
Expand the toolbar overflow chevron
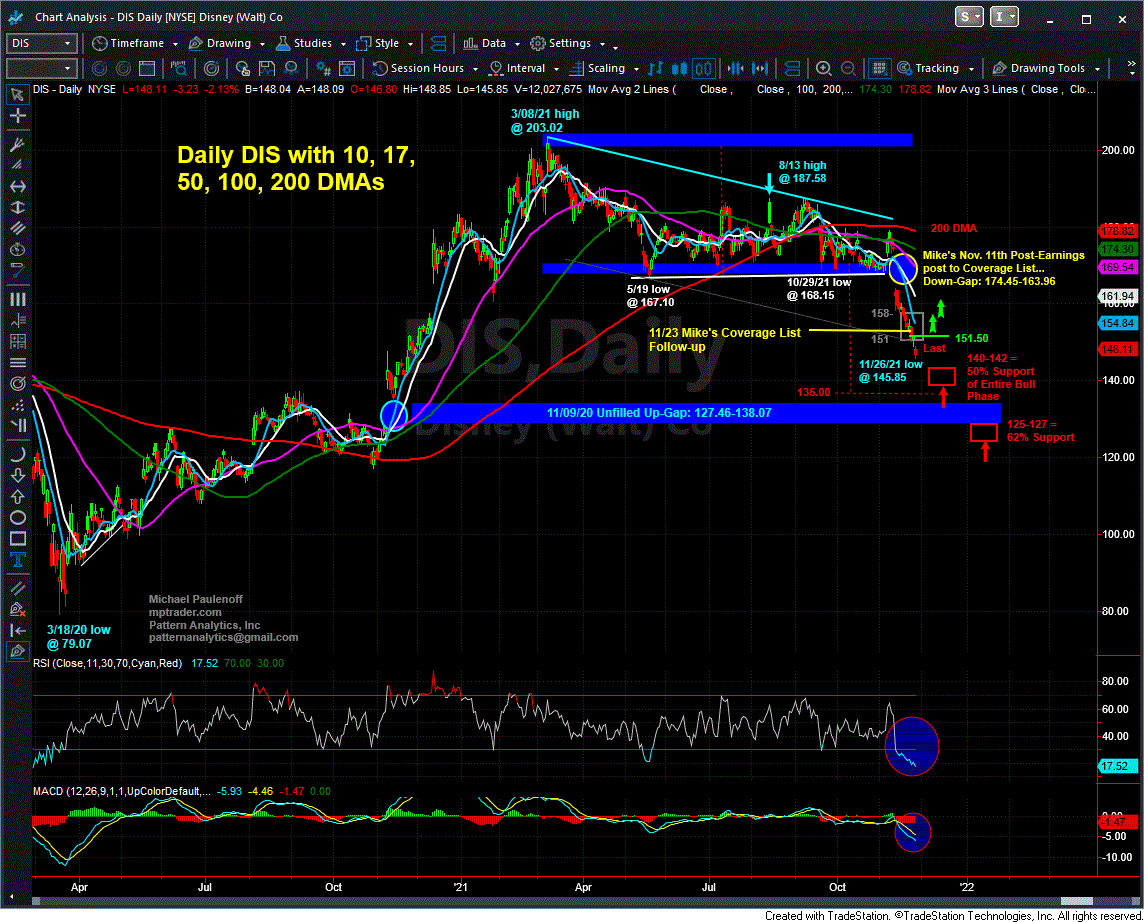pyautogui.click(x=1132, y=69)
